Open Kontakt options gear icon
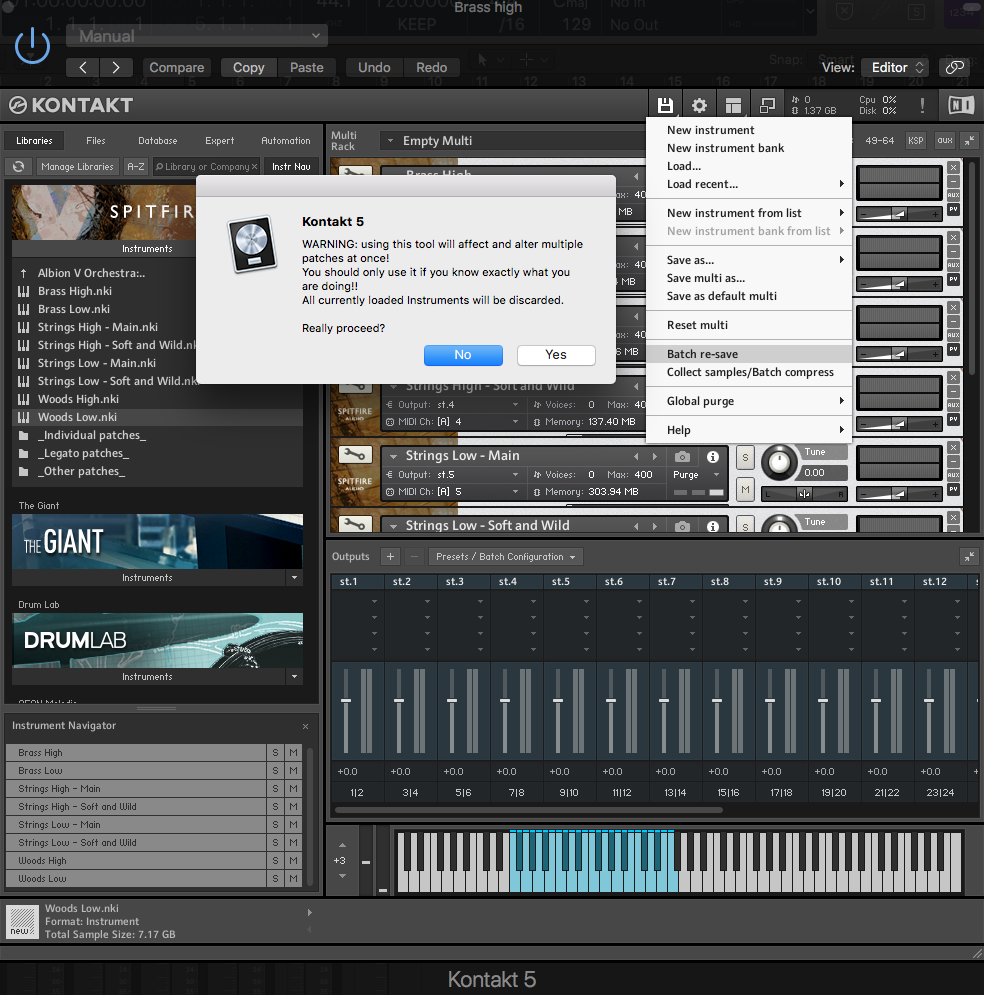 pos(699,105)
